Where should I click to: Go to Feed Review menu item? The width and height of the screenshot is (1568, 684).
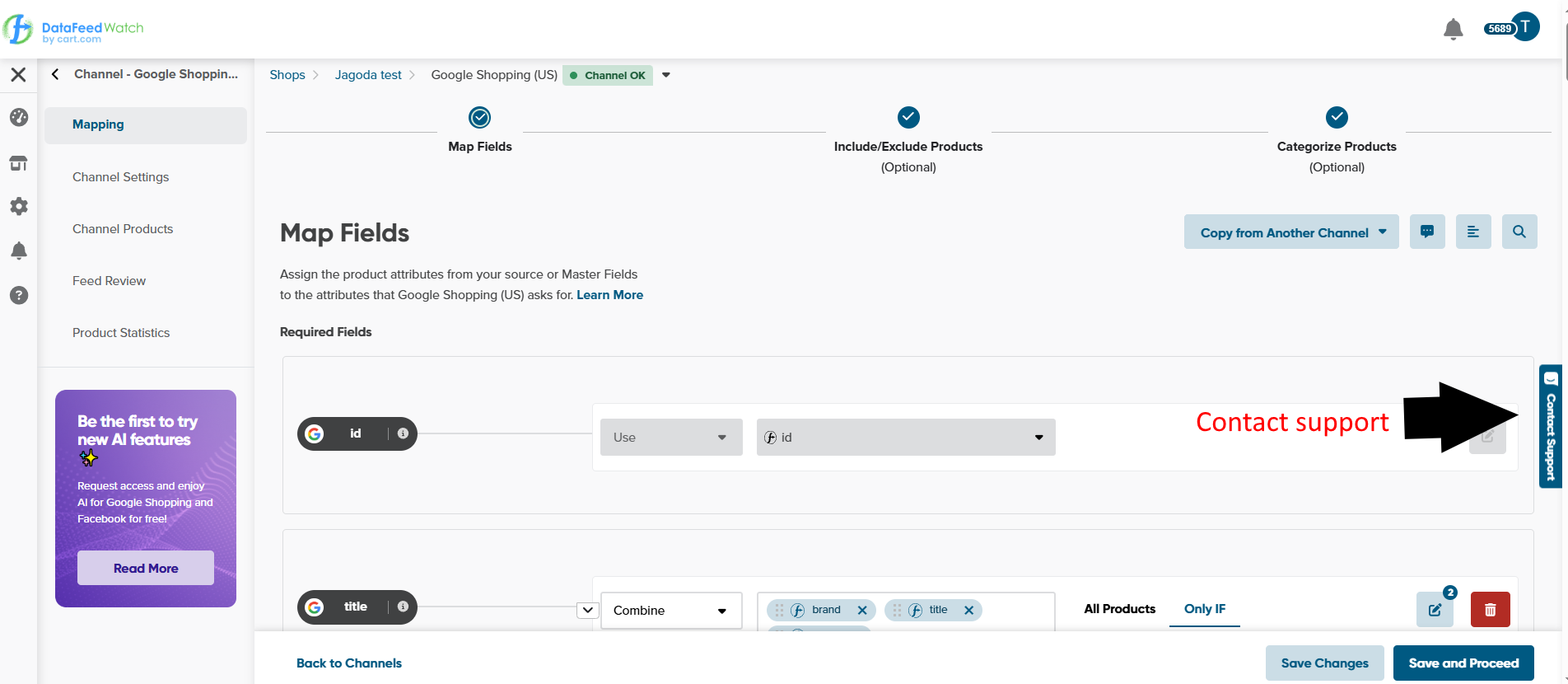pos(109,281)
